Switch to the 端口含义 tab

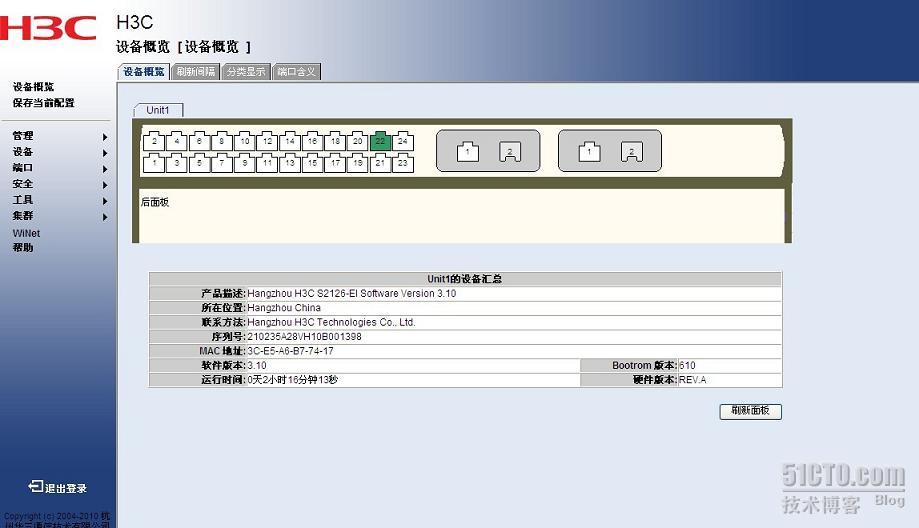click(297, 71)
